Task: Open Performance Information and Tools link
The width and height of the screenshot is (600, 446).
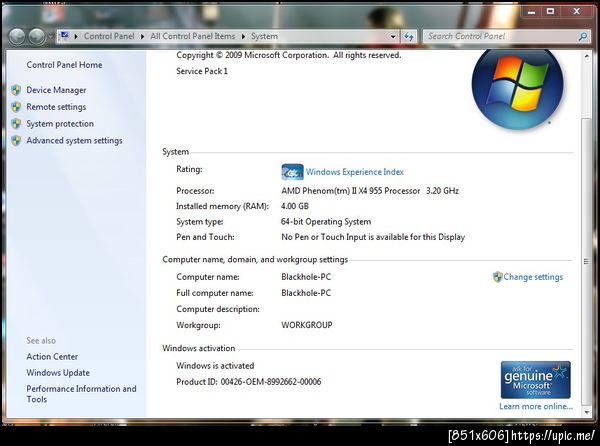Action: click(81, 394)
